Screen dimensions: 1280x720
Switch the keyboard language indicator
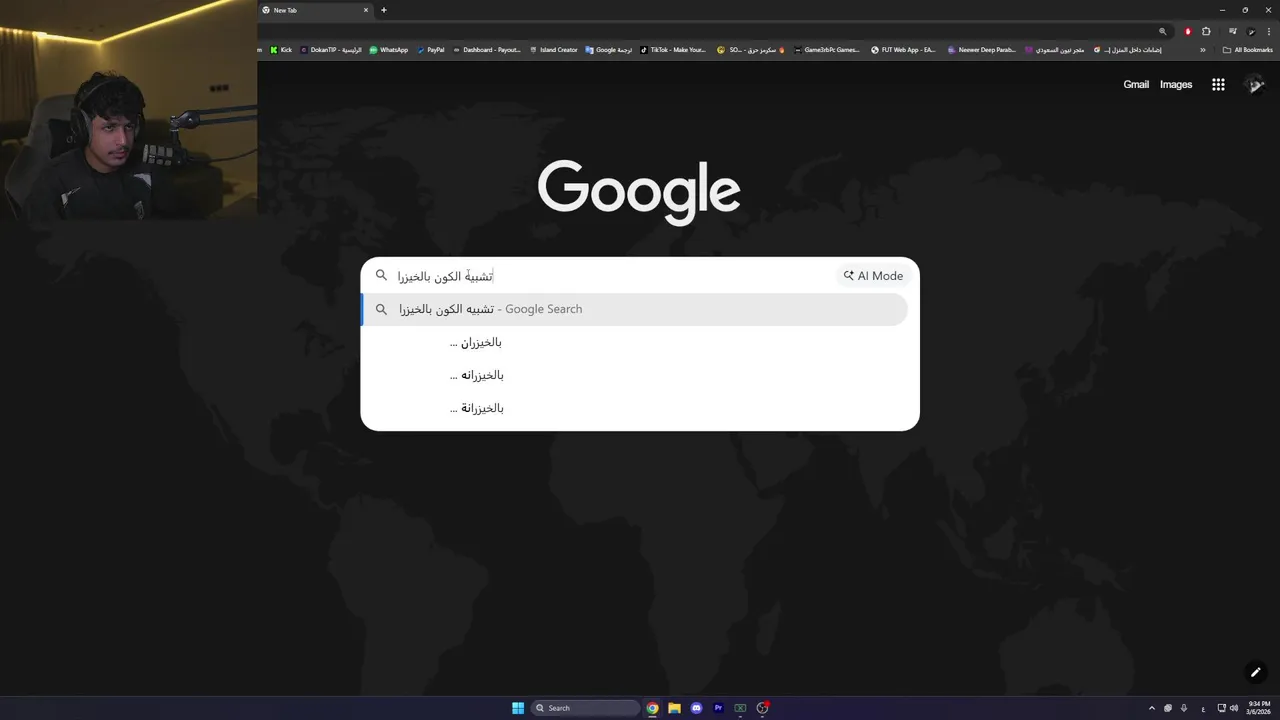(x=1202, y=708)
